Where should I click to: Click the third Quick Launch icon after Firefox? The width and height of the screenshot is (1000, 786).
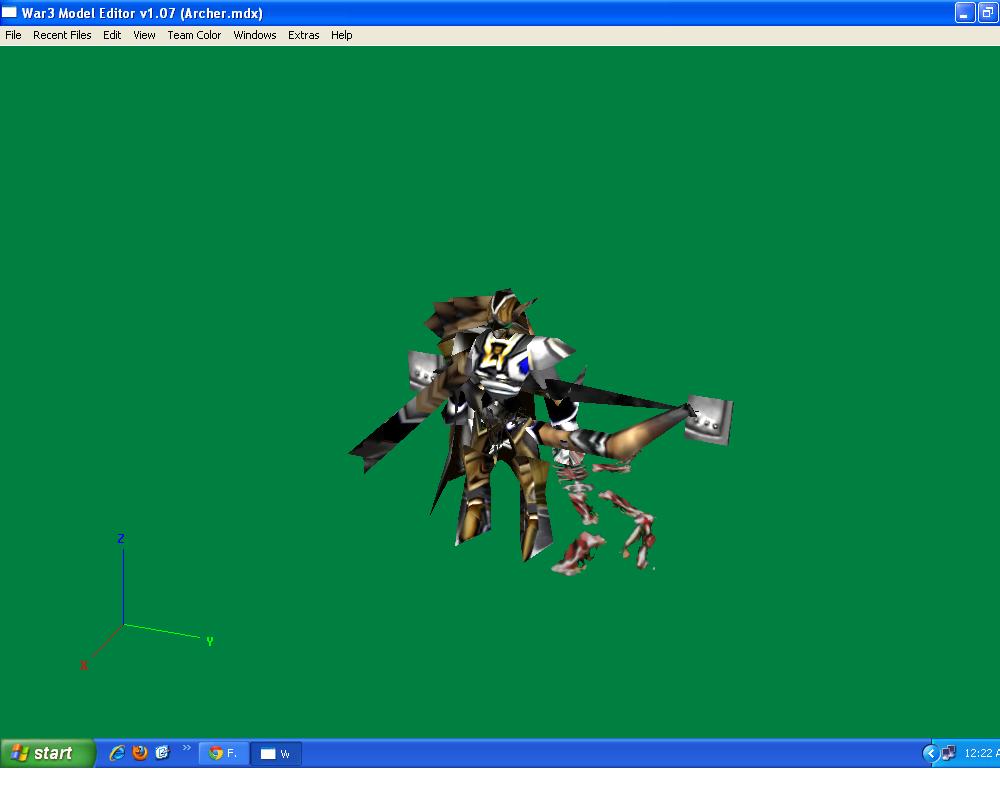[x=163, y=753]
